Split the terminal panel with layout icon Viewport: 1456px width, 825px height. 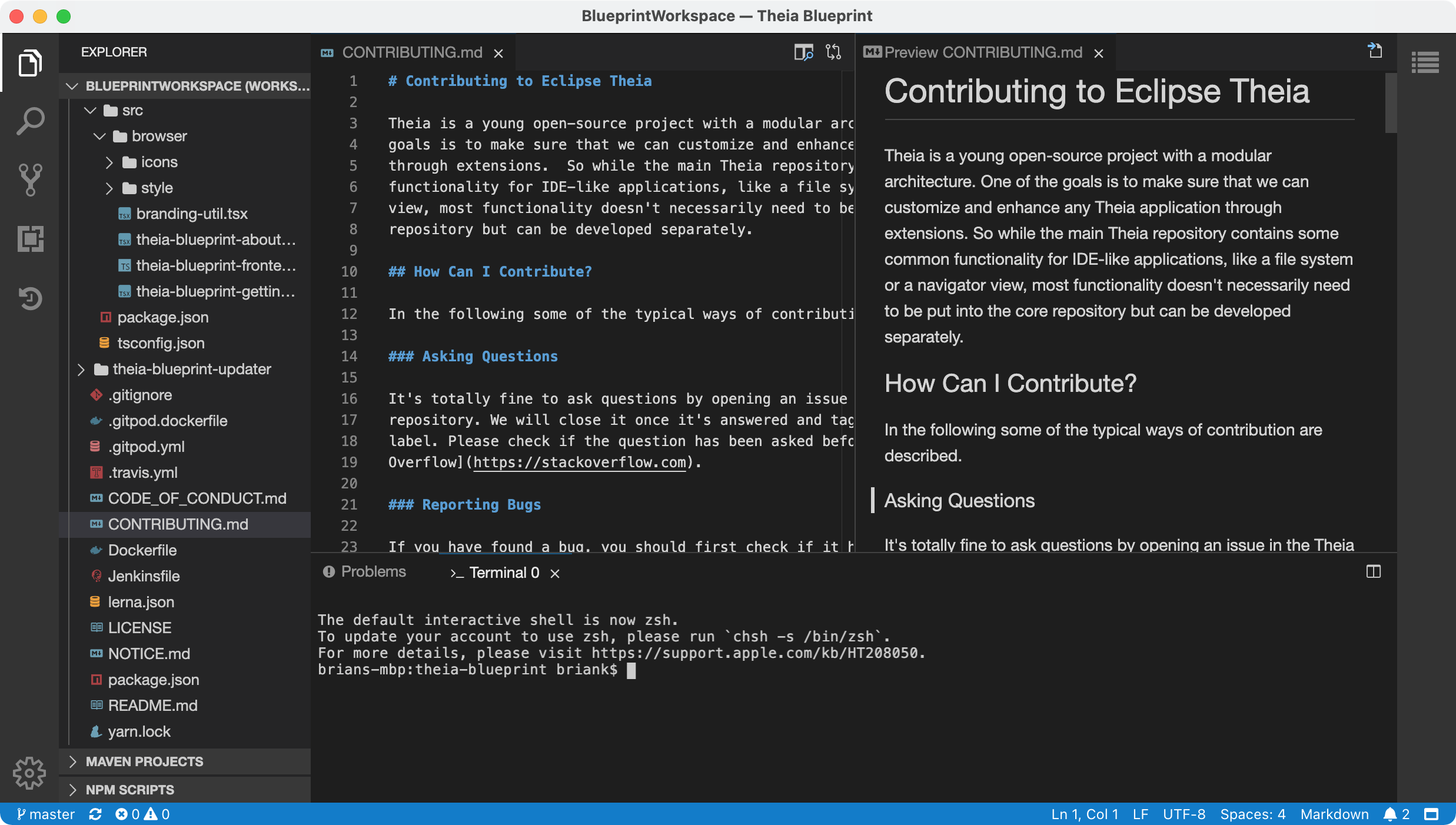click(x=1374, y=571)
